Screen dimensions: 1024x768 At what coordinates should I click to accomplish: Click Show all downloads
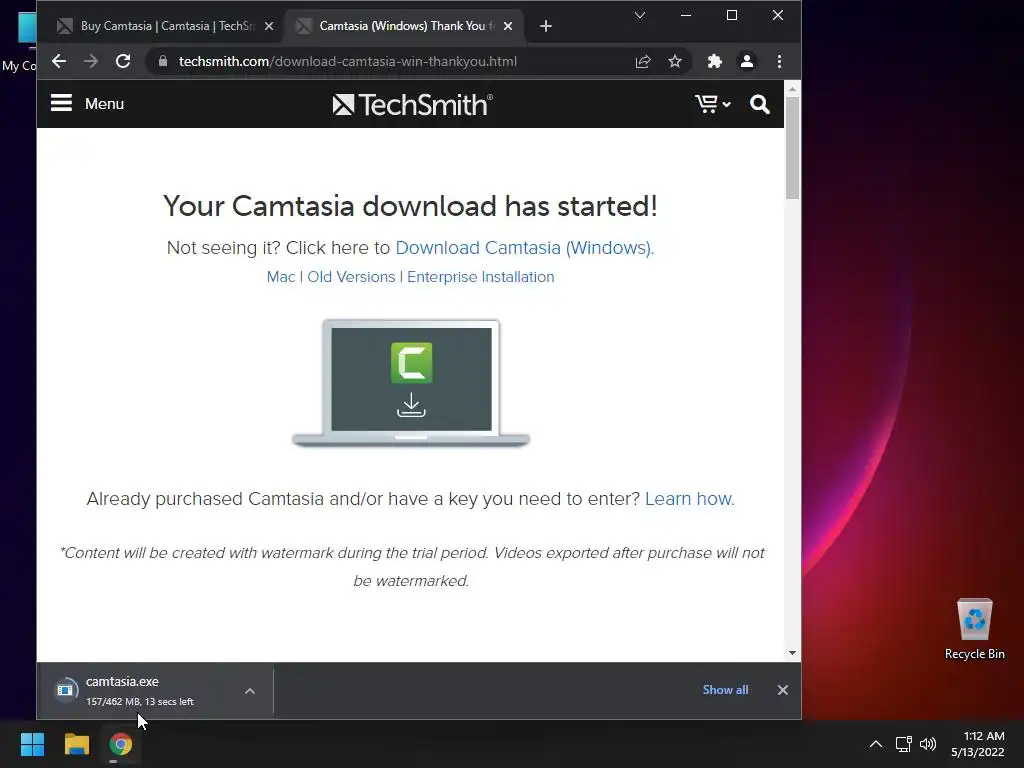[726, 690]
